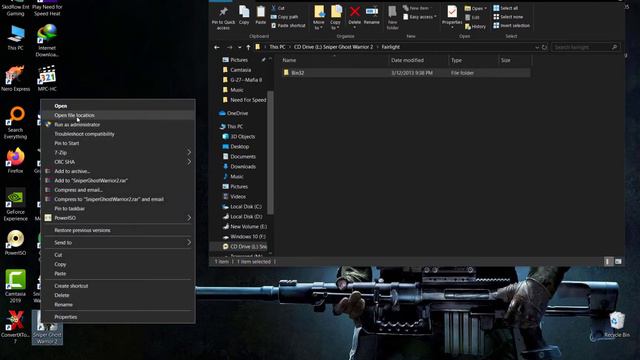Screen dimensions: 640x360
Task: Choose Pin to Start menu item
Action: (118, 143)
